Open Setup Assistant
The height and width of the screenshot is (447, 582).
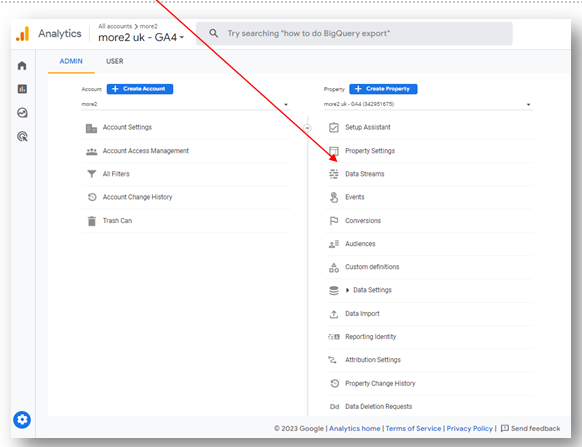(368, 127)
